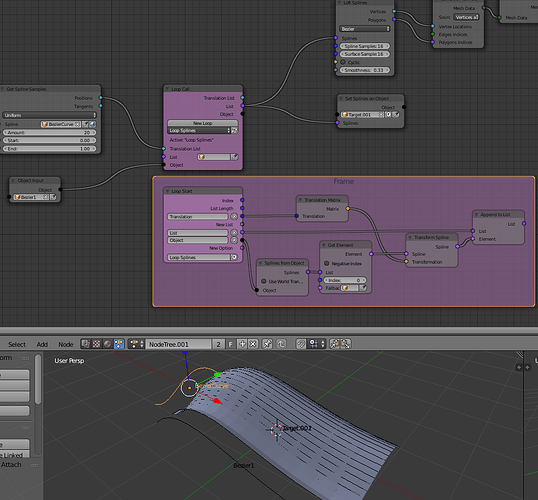The image size is (538, 500).
Task: Open Loop Splines dropdown in Loop Call node
Action: [x=199, y=130]
